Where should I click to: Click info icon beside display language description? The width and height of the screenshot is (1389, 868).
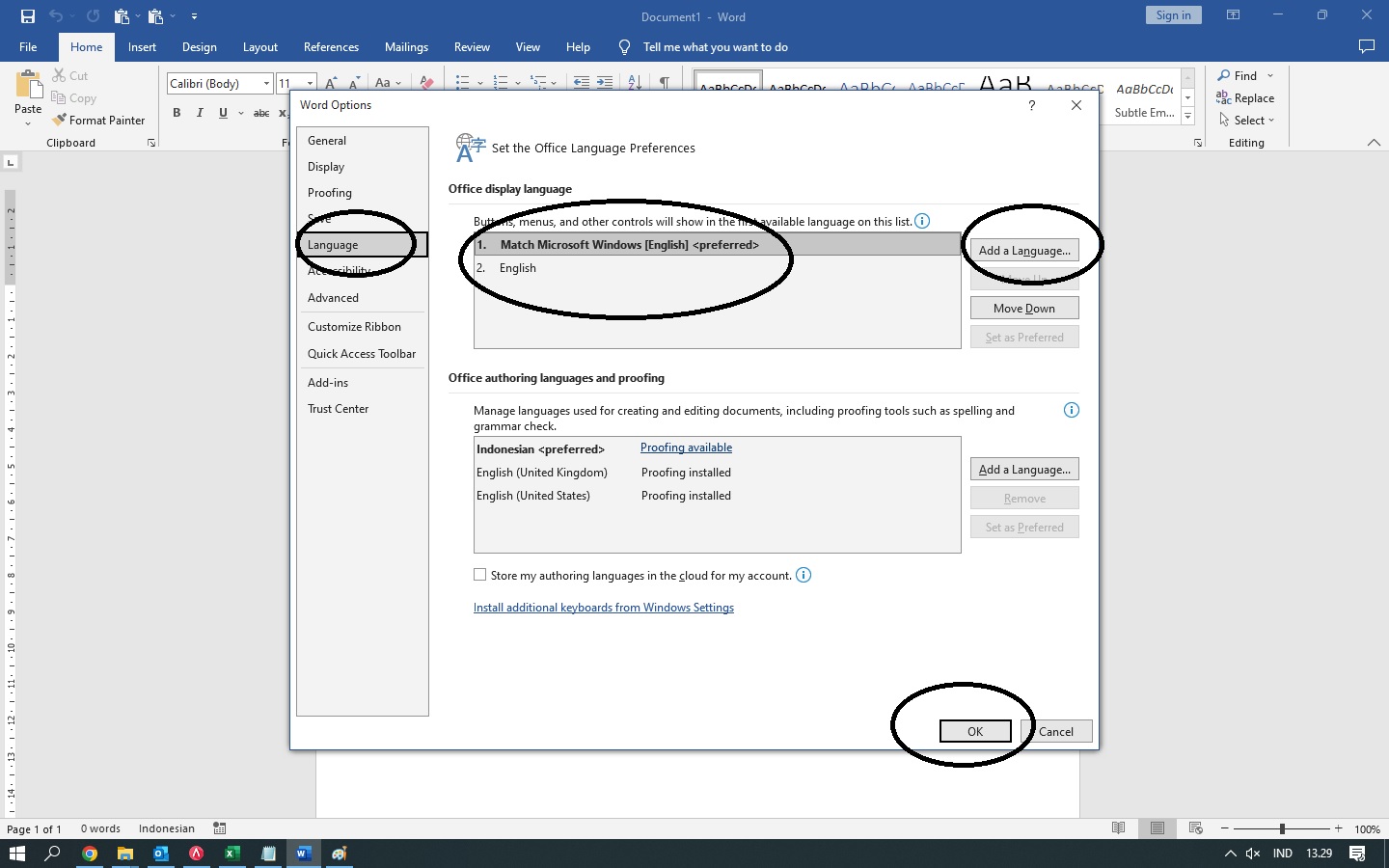tap(922, 221)
